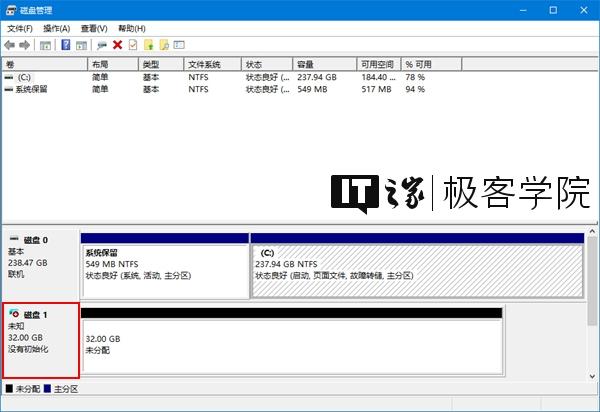Viewport: 600px width, 412px height.
Task: Select the 磁盘 0 238.47 GB disk label
Action: (x=40, y=264)
